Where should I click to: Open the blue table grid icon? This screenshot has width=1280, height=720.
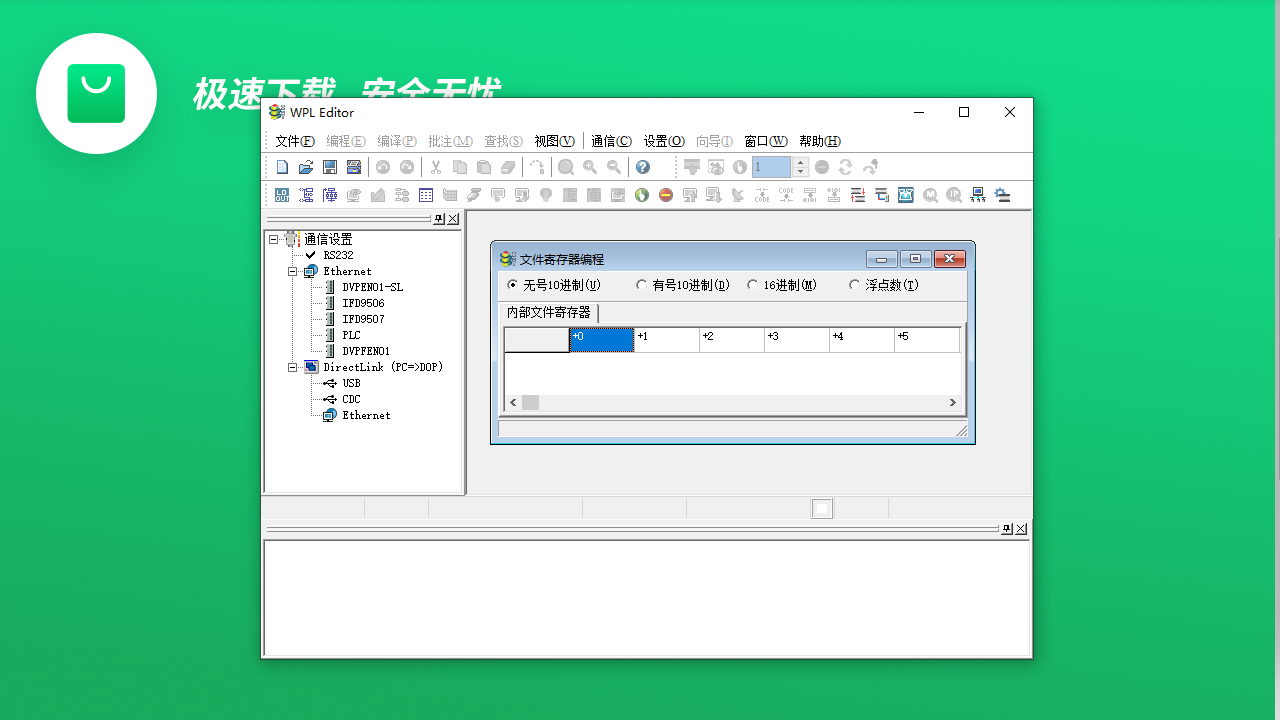point(426,195)
